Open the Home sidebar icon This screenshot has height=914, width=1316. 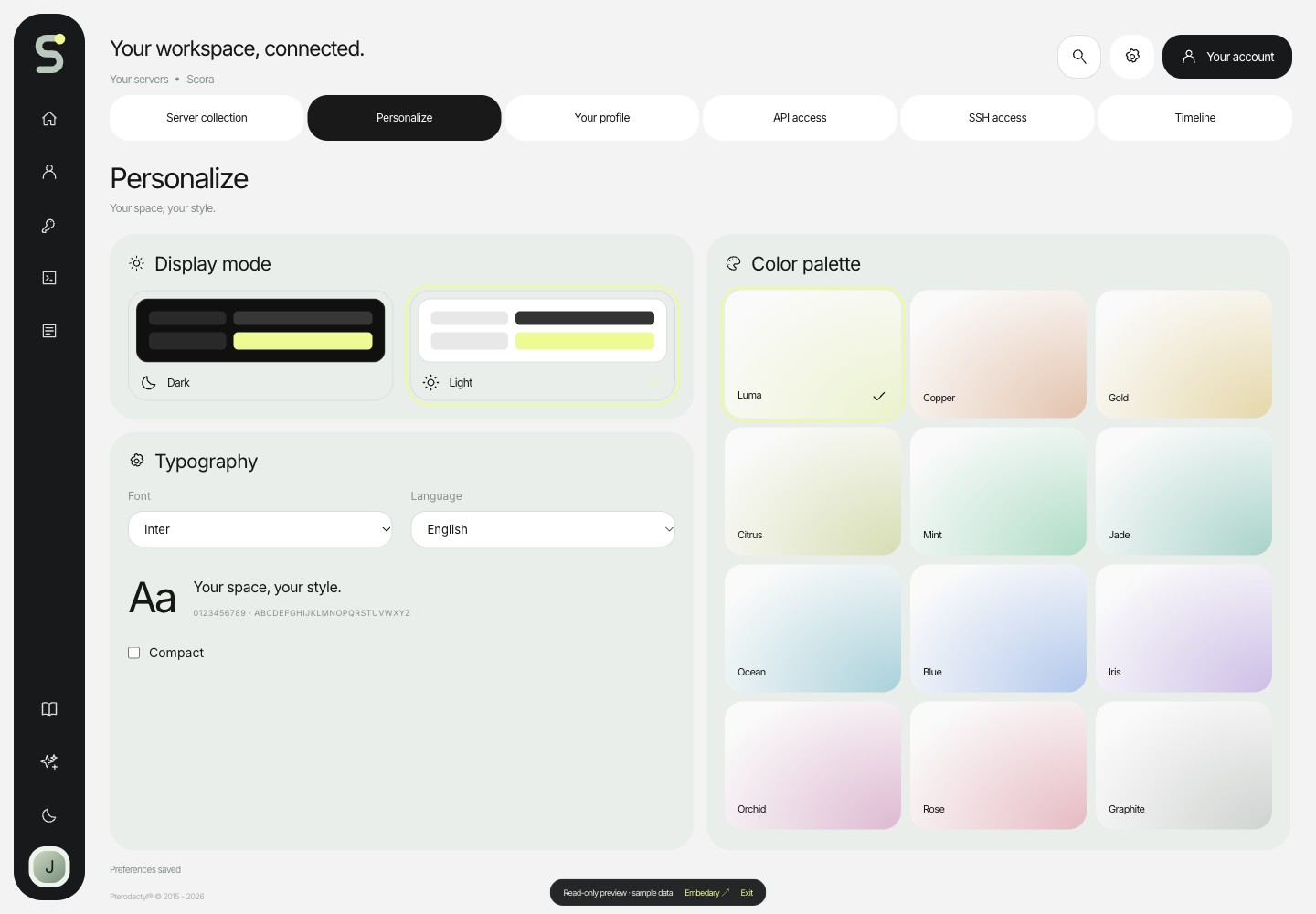click(49, 119)
